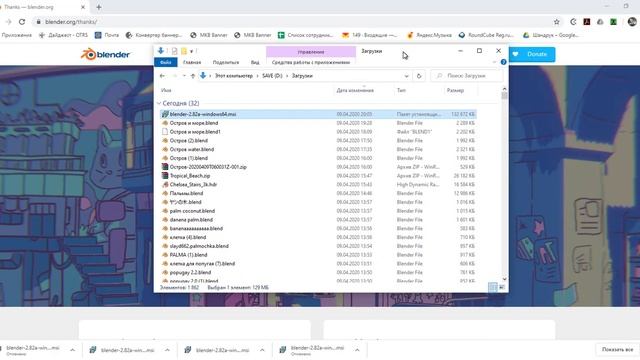Click New folder icon in quick access toolbar

(x=184, y=51)
